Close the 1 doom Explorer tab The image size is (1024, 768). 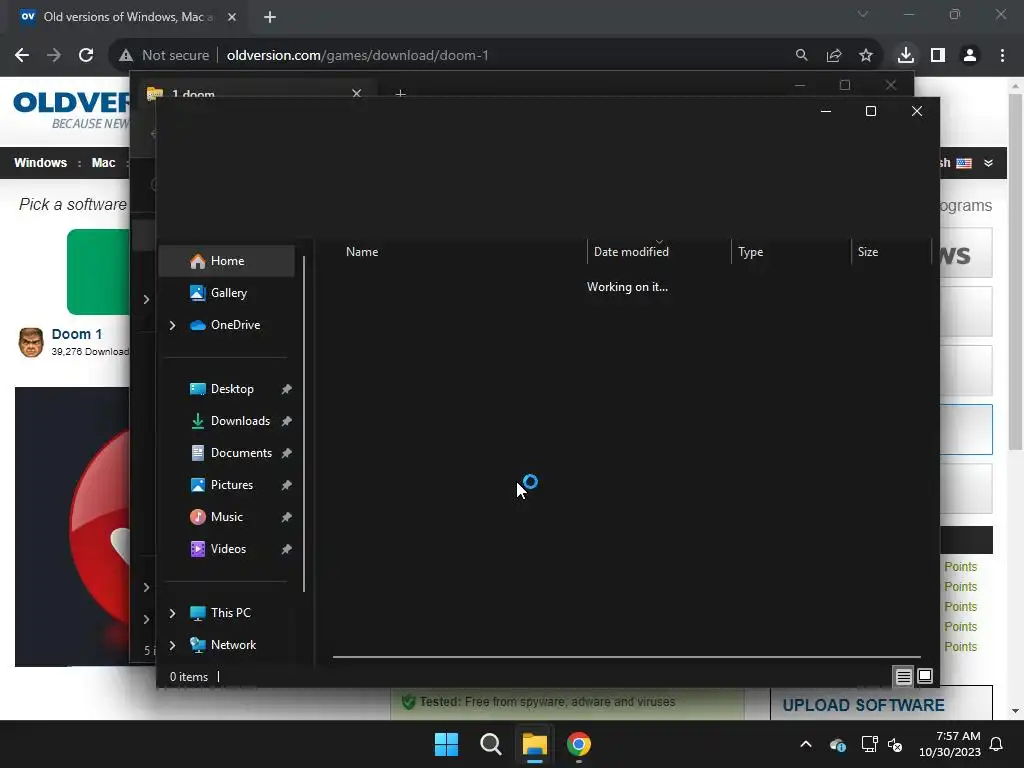[x=357, y=93]
